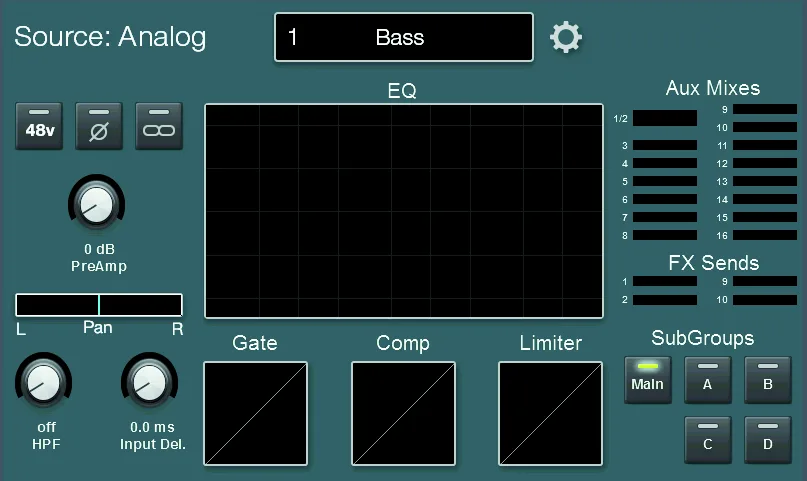The height and width of the screenshot is (481, 807).
Task: Toggle phase invert button
Action: pyautogui.click(x=99, y=126)
